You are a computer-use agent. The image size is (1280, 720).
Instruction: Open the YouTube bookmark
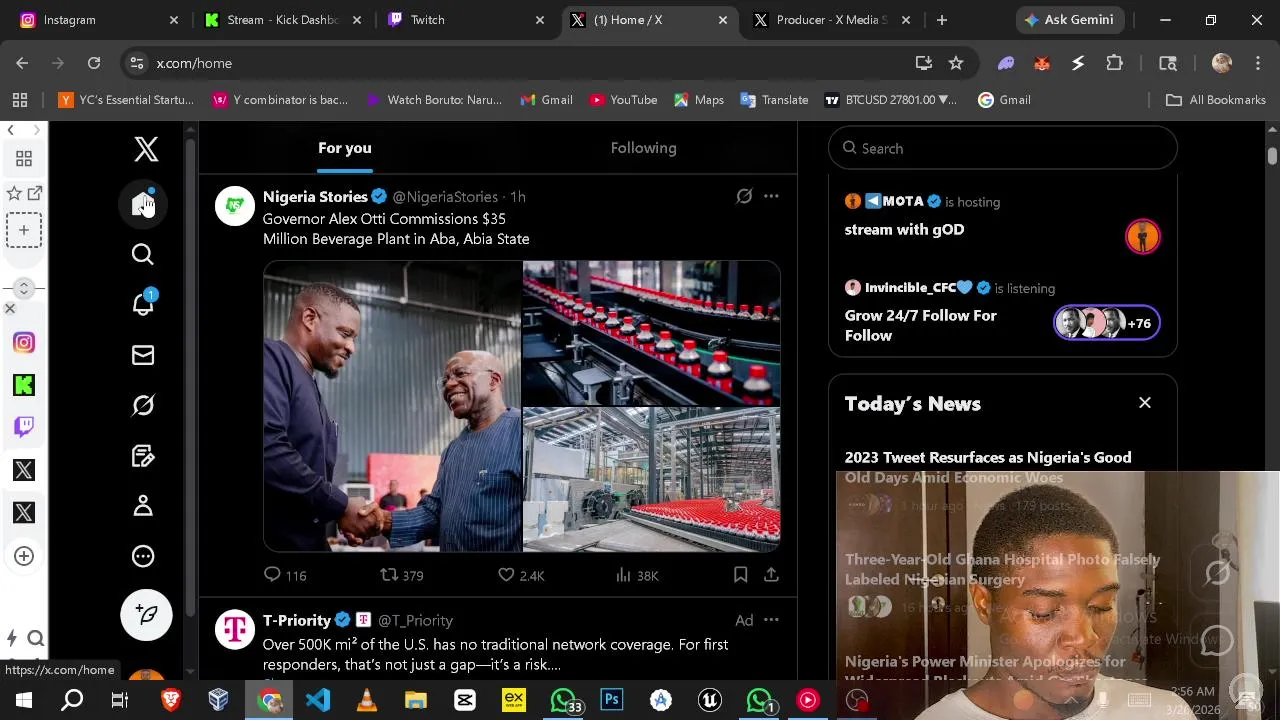623,100
